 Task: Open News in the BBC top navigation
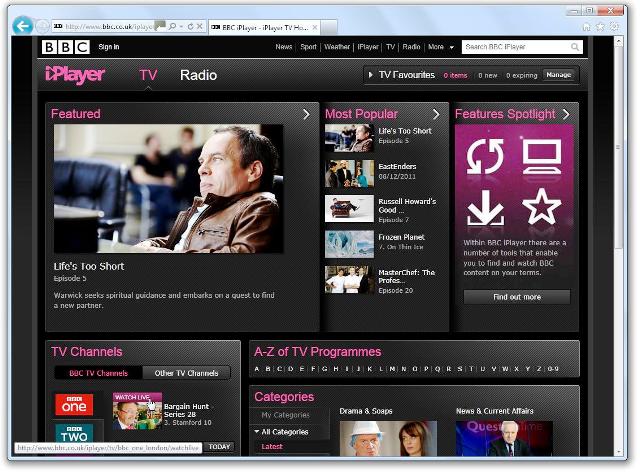tap(284, 47)
